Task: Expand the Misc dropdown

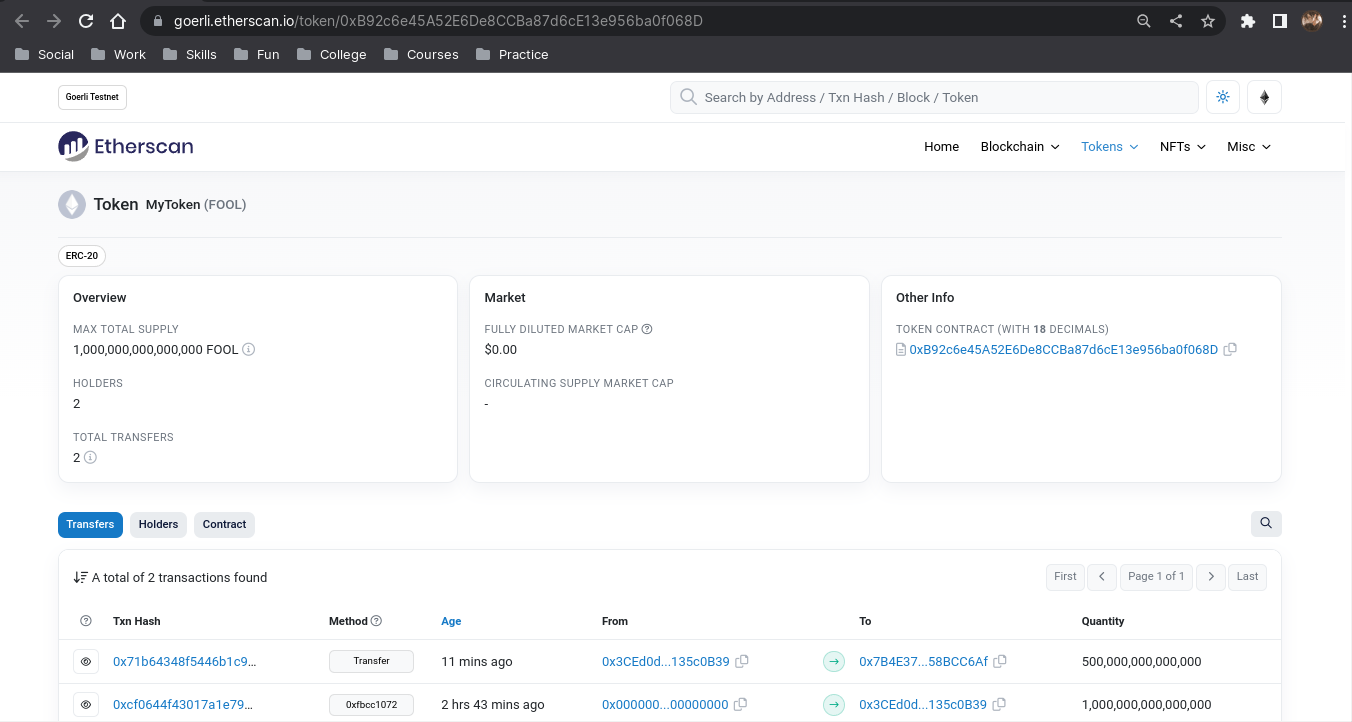Action: [x=1247, y=146]
